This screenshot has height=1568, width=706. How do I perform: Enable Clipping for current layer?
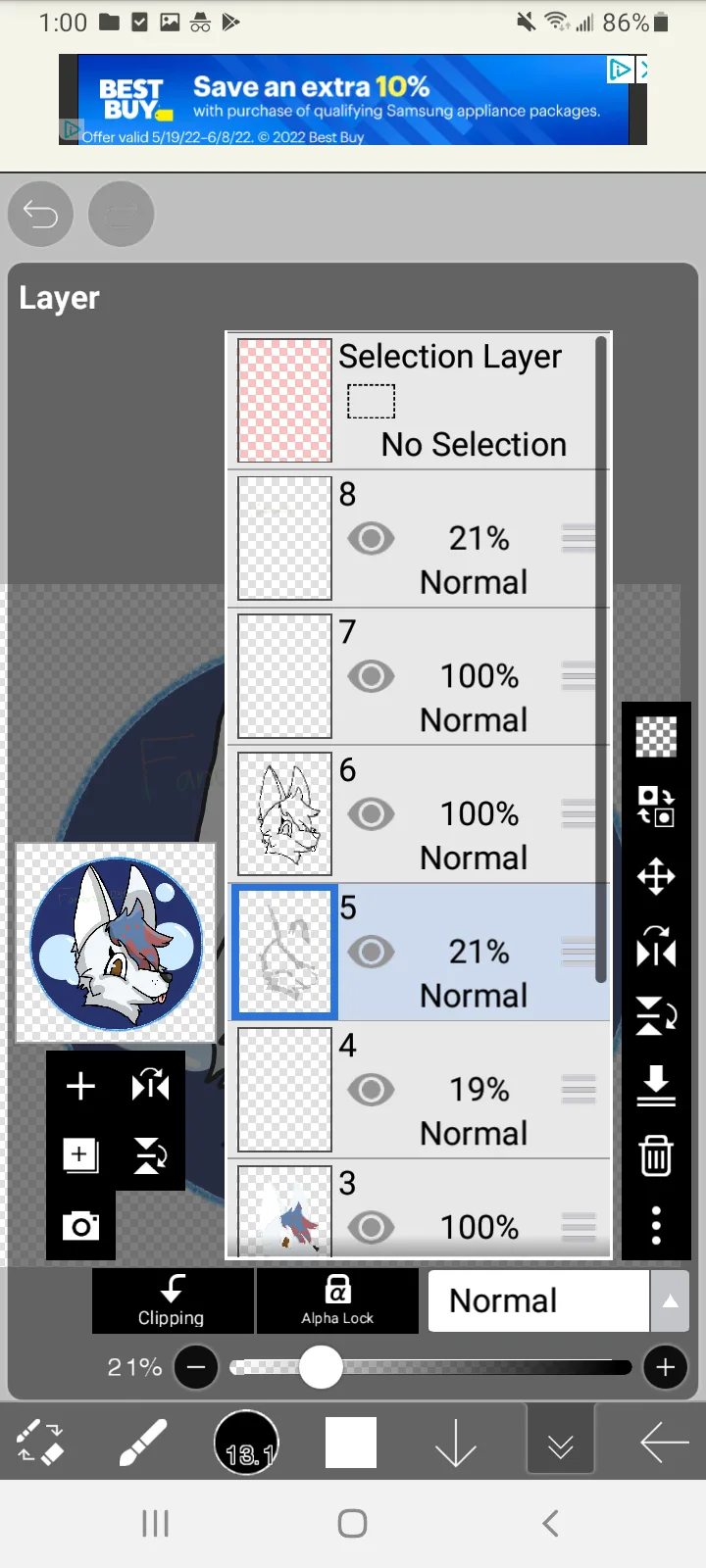pyautogui.click(x=172, y=1300)
